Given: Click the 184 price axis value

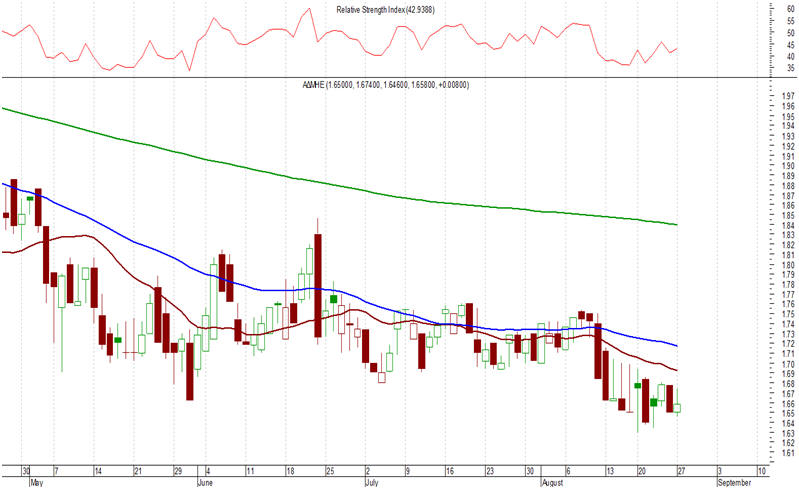Looking at the screenshot, I should tap(788, 226).
